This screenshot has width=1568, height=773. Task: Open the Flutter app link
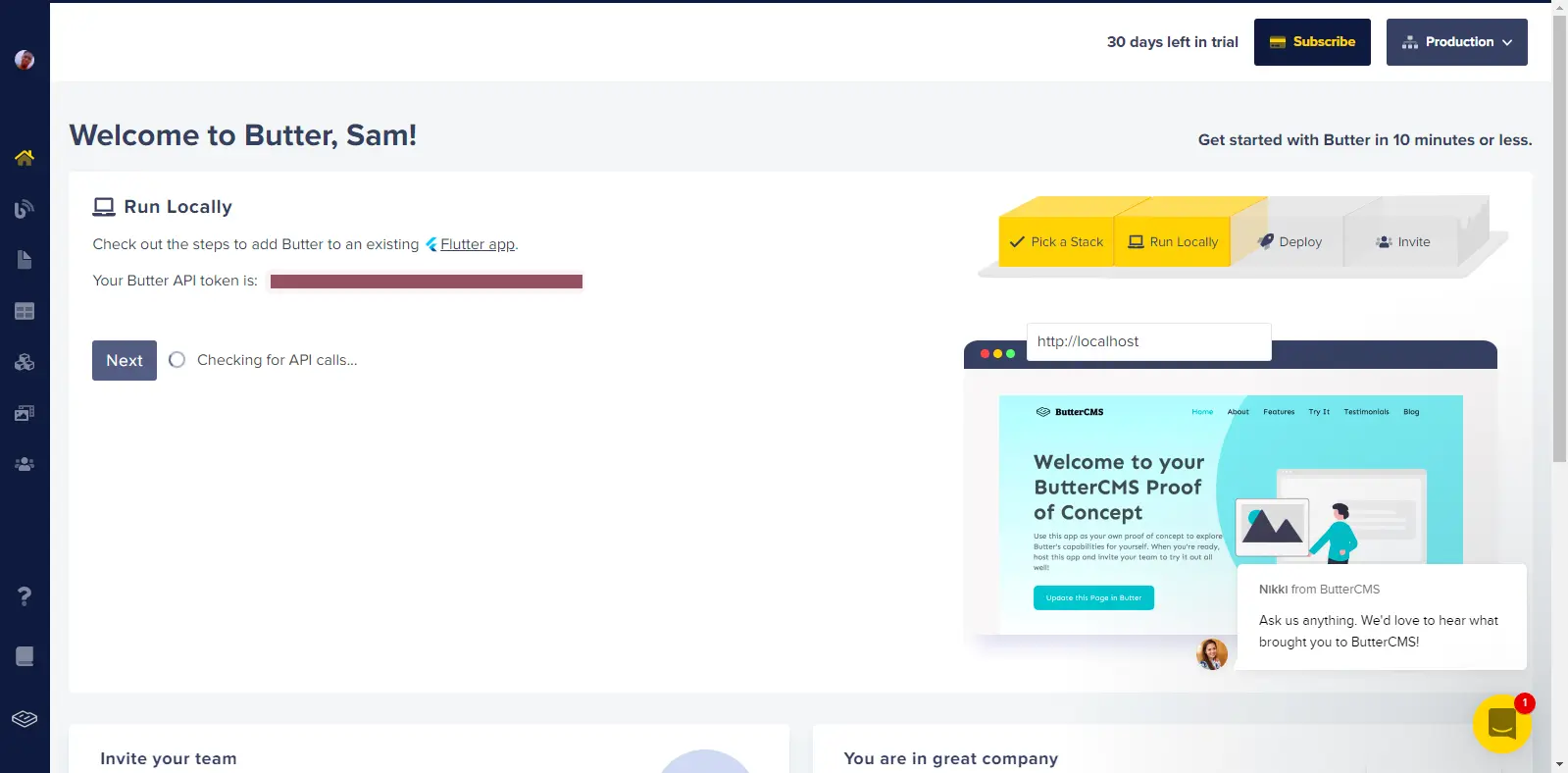[x=477, y=244]
